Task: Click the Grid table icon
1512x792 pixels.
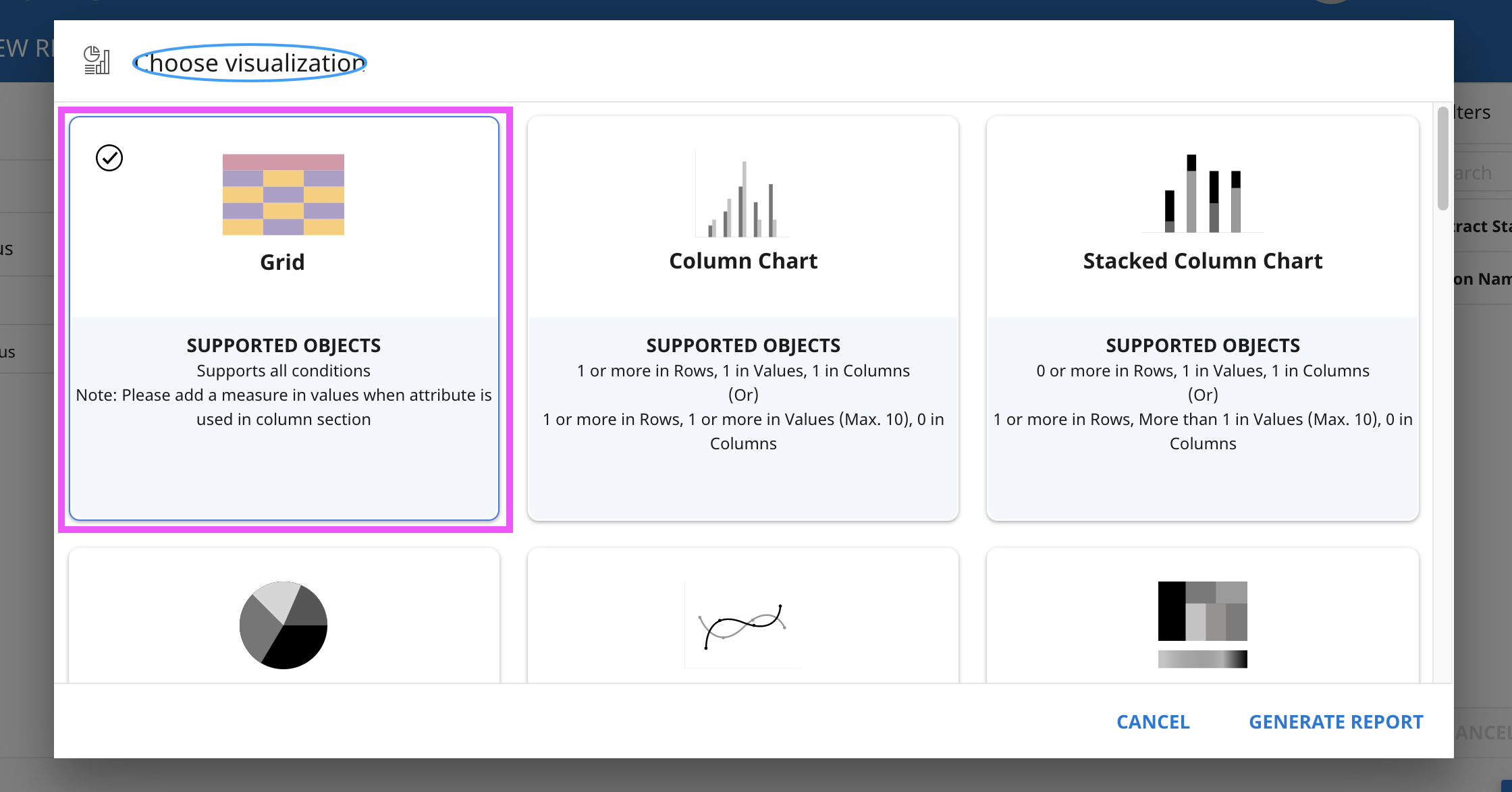Action: pos(283,194)
